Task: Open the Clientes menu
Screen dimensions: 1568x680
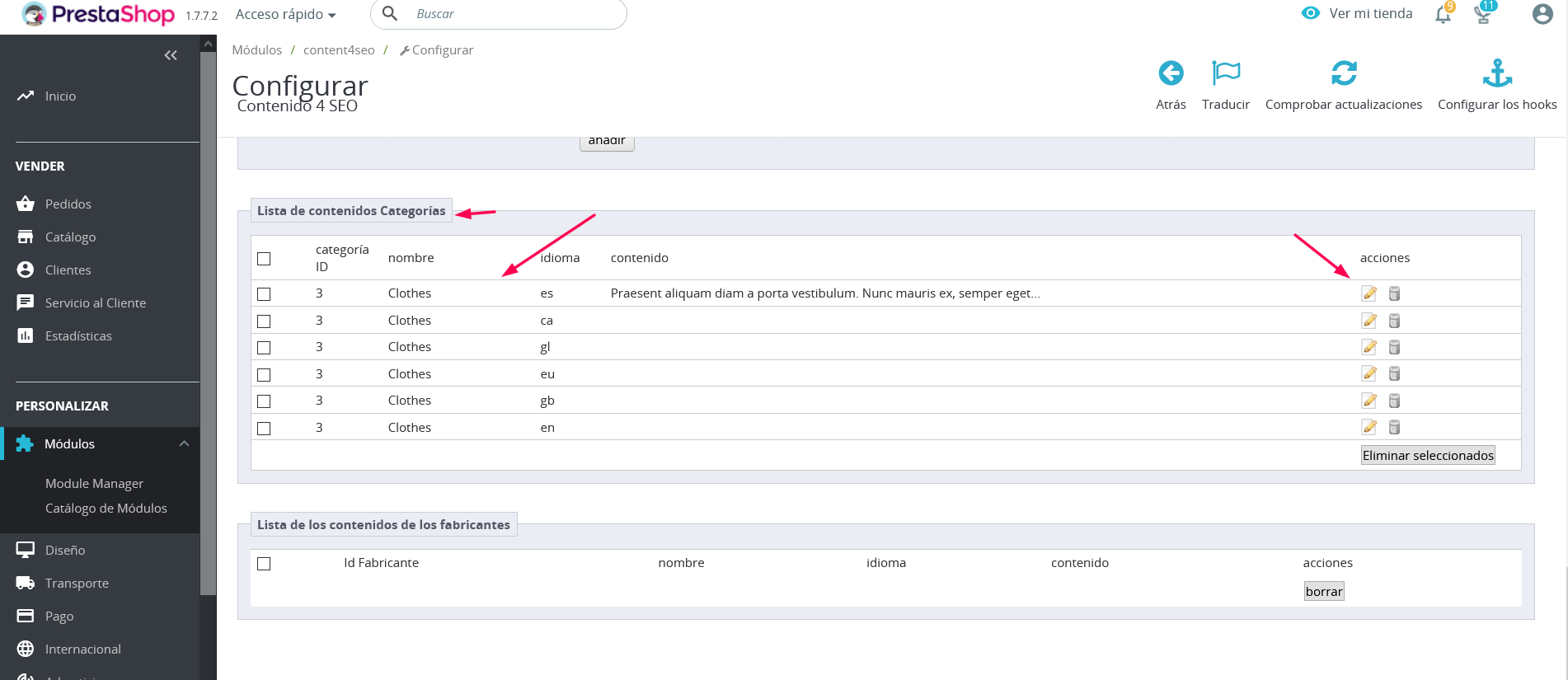Action: point(68,270)
